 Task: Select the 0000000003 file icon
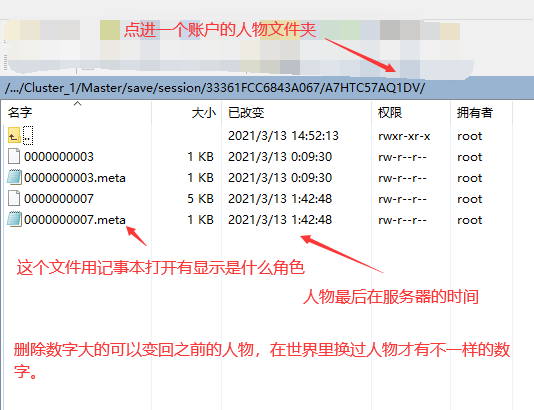(x=14, y=156)
